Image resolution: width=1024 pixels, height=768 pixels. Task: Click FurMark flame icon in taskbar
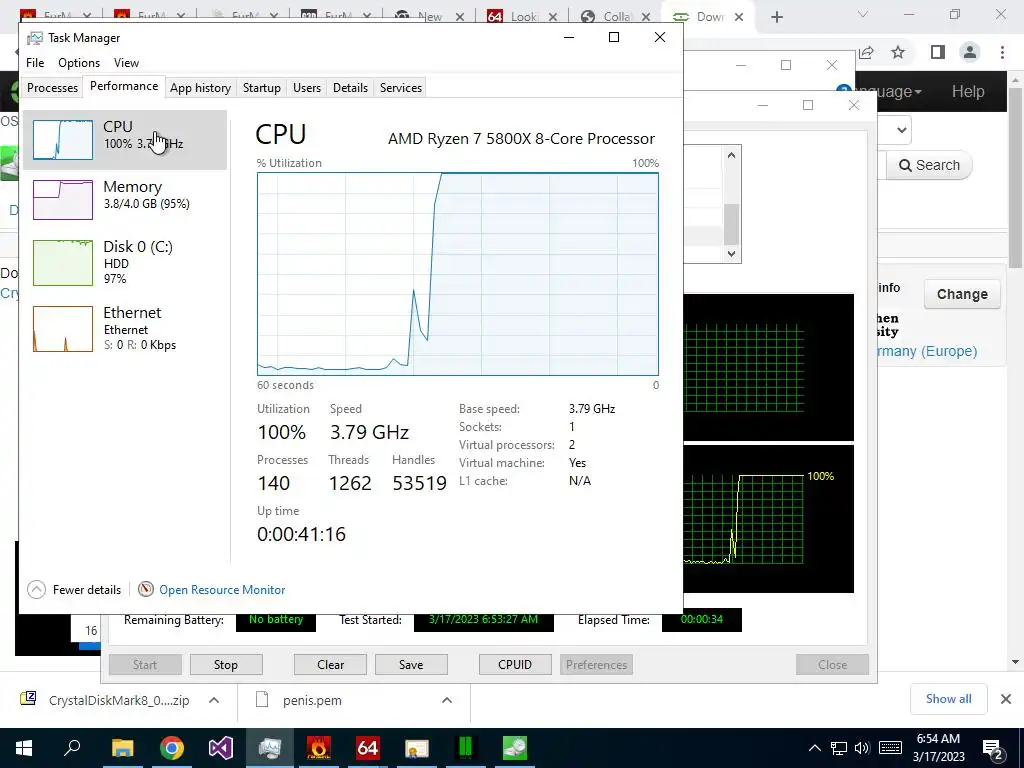[319, 748]
